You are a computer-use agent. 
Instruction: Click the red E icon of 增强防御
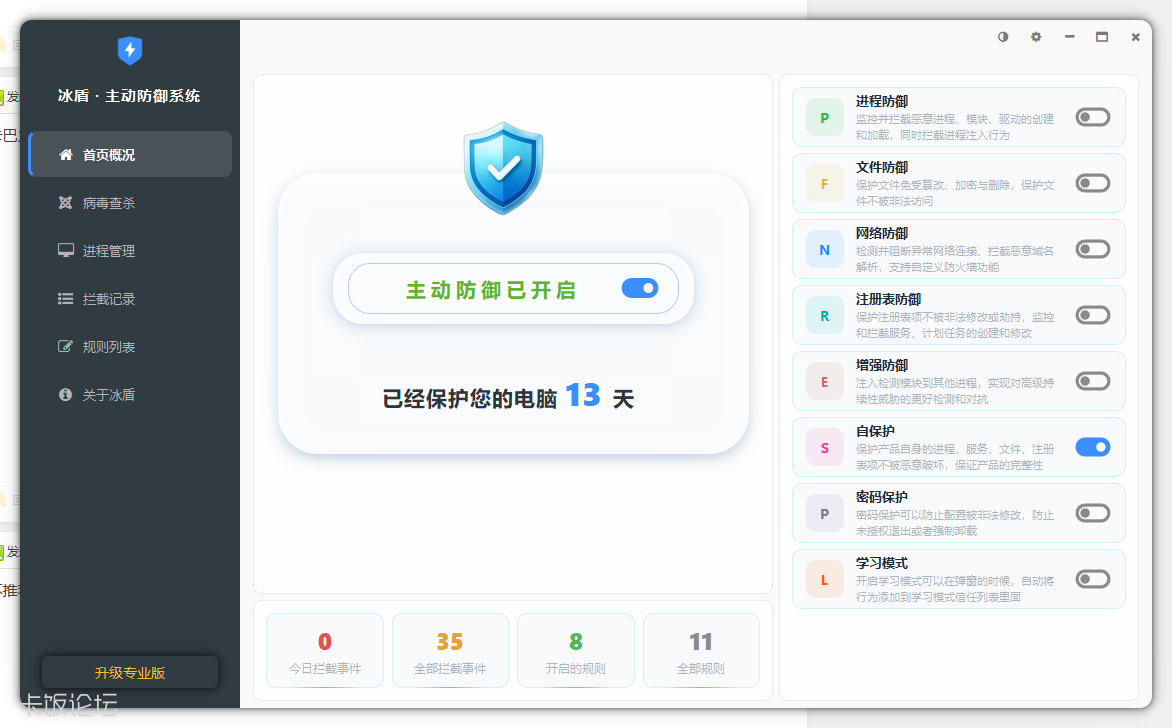coord(824,382)
